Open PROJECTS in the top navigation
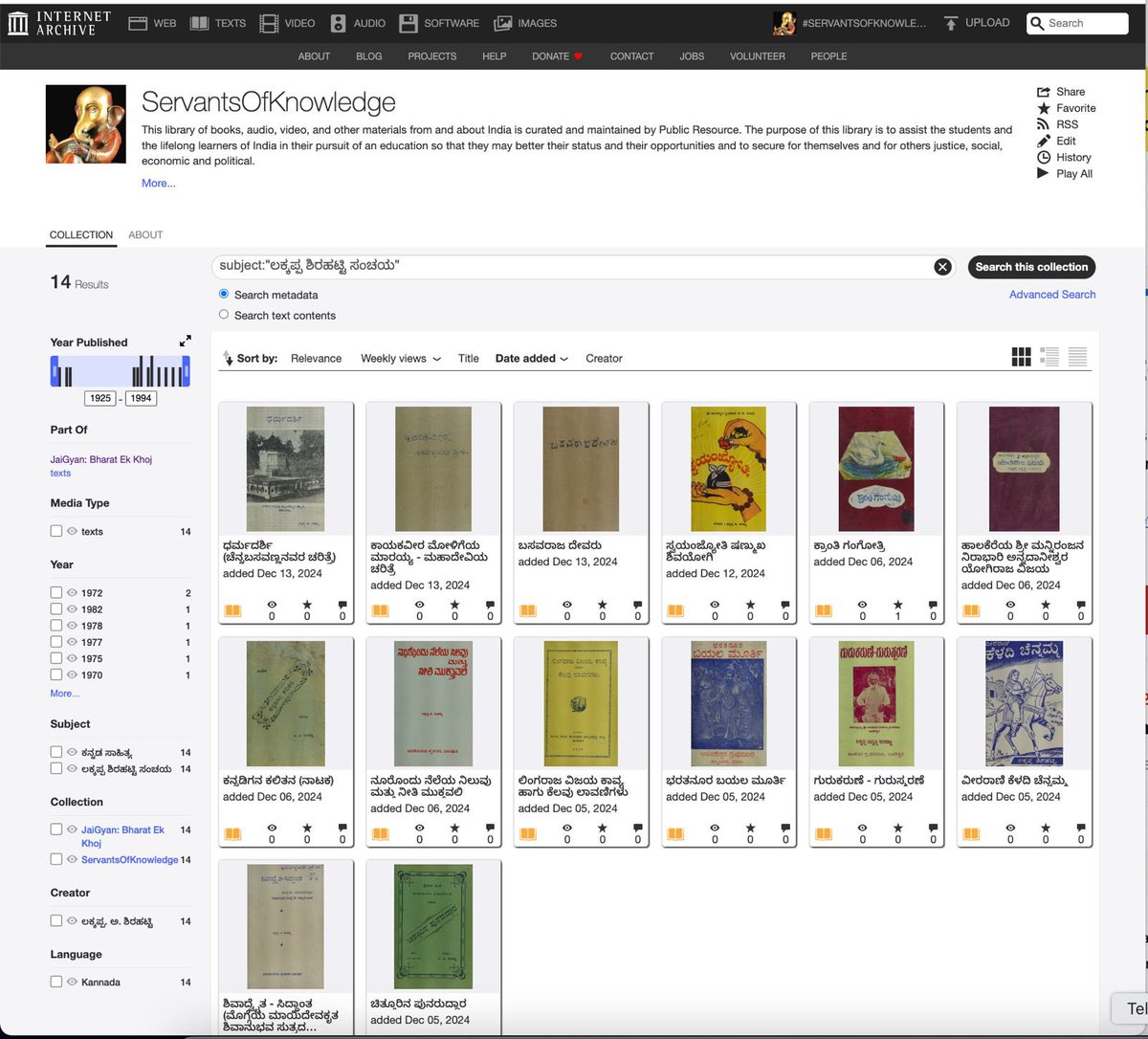The height and width of the screenshot is (1039, 1148). click(432, 56)
